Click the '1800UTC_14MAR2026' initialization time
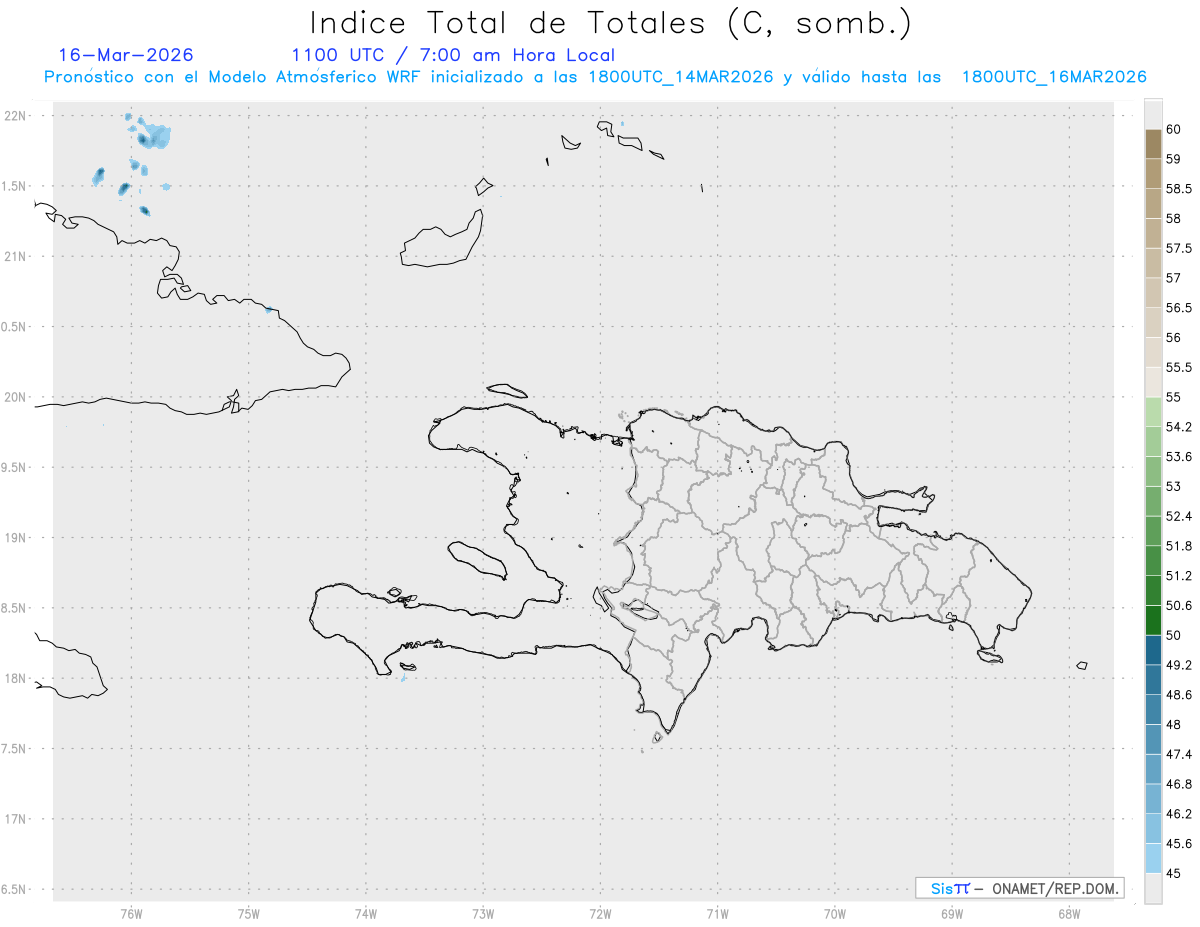Image resolution: width=1200 pixels, height=927 pixels. (x=681, y=77)
